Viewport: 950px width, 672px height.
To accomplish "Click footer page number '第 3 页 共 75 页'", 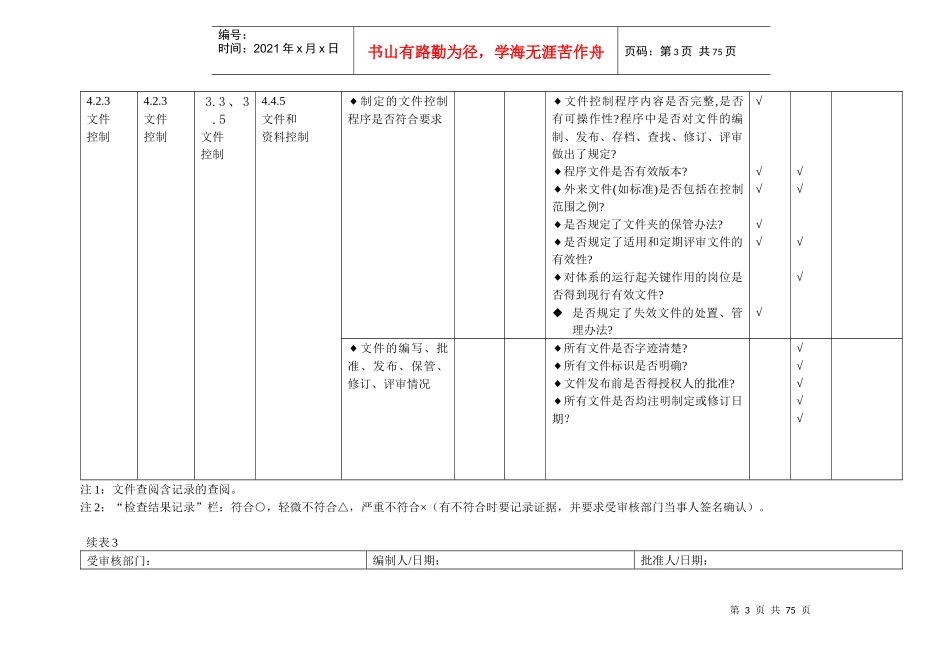I will [770, 610].
